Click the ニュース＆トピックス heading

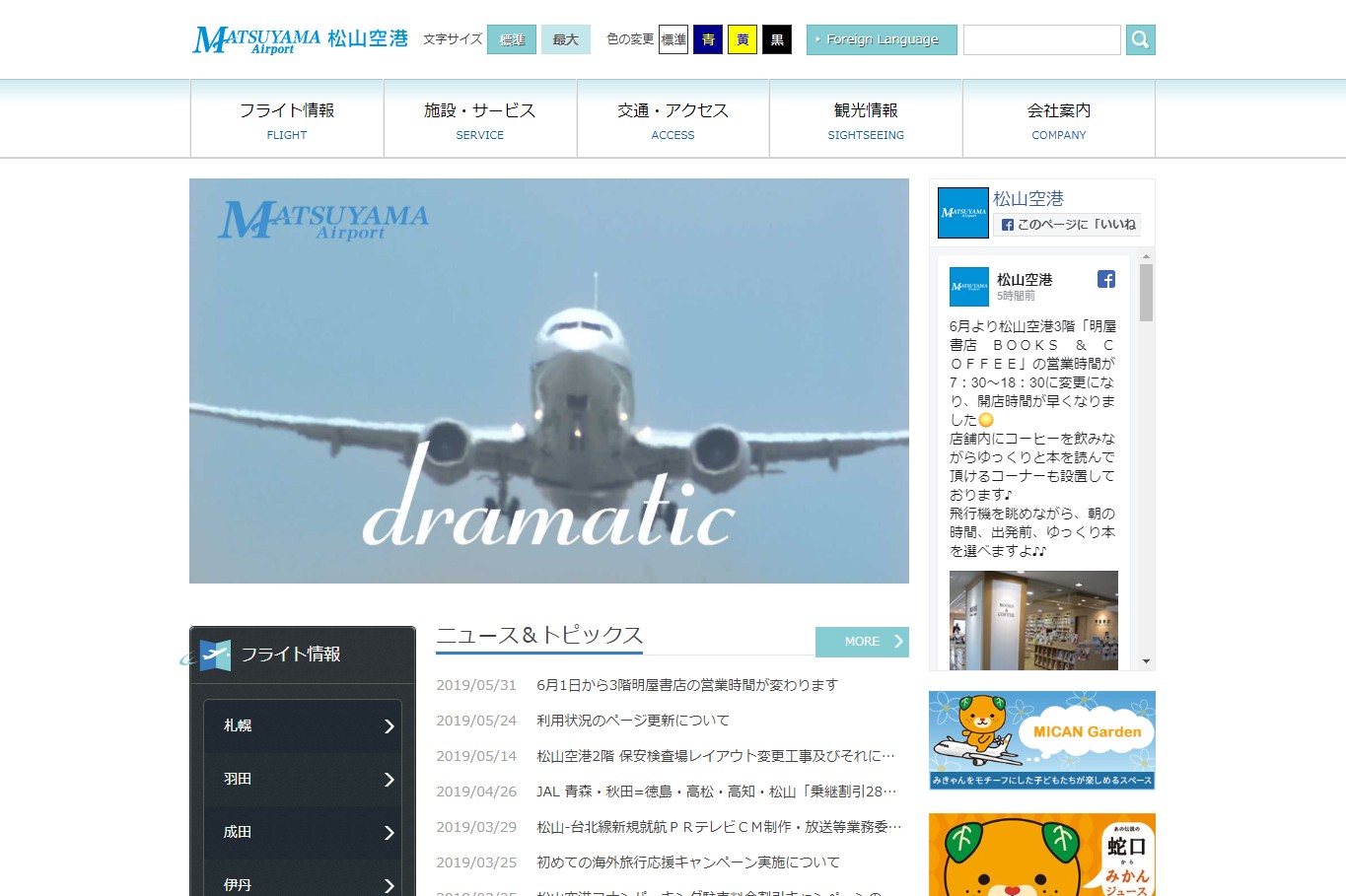pos(539,636)
